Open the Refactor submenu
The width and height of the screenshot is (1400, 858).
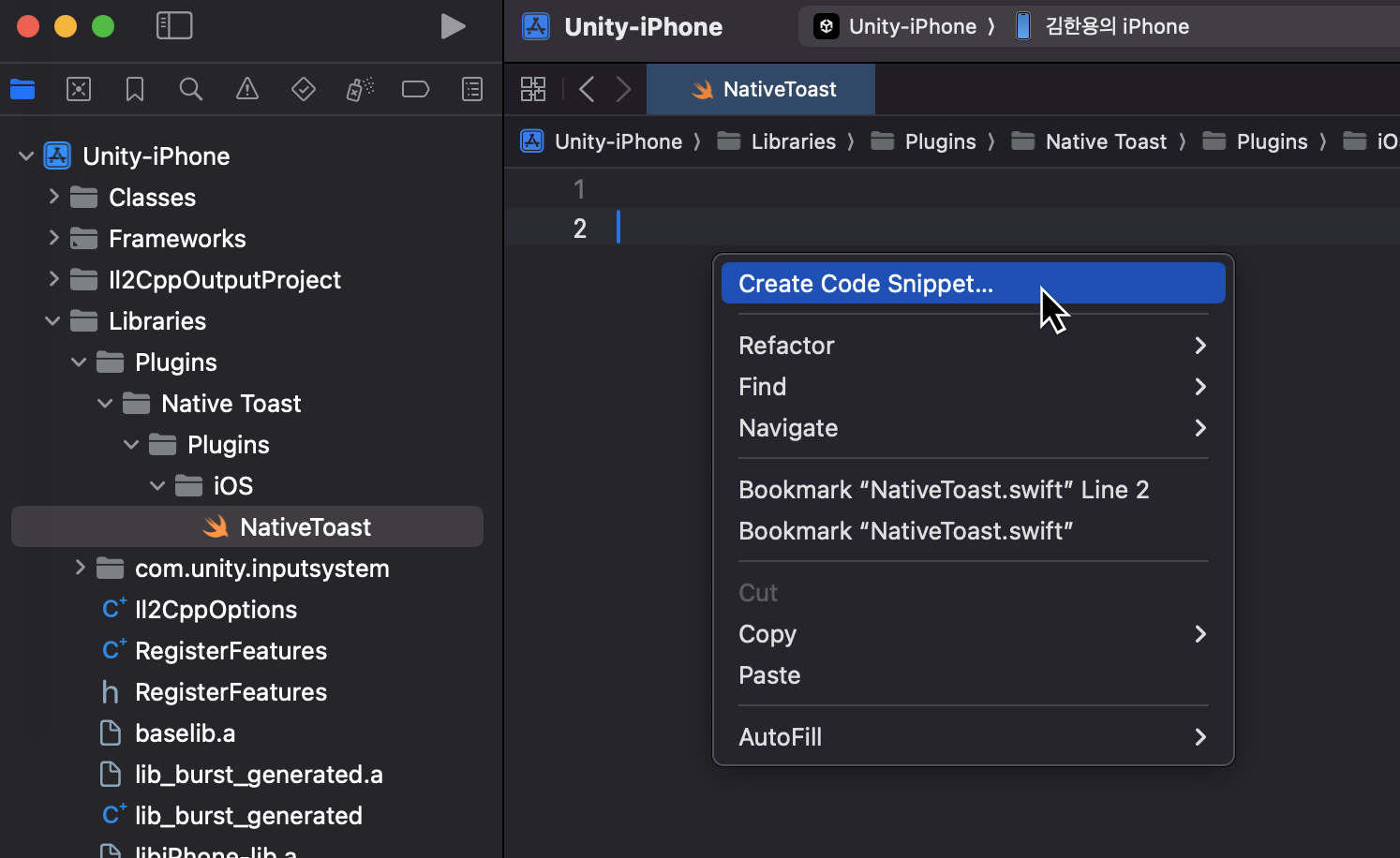click(x=974, y=345)
